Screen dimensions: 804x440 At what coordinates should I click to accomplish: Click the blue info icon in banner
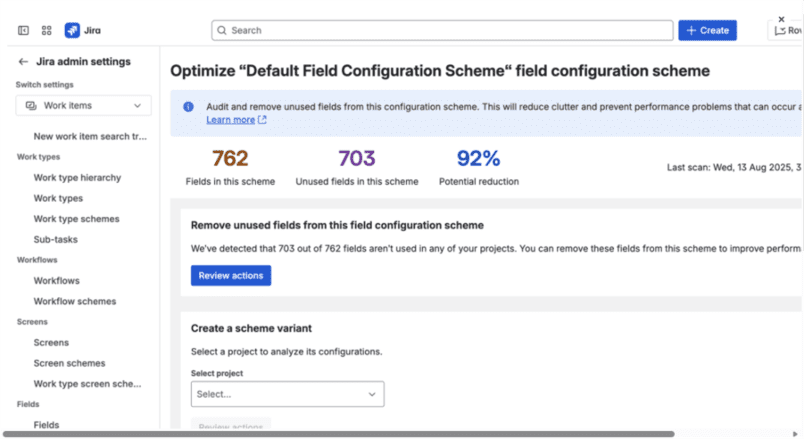[189, 106]
